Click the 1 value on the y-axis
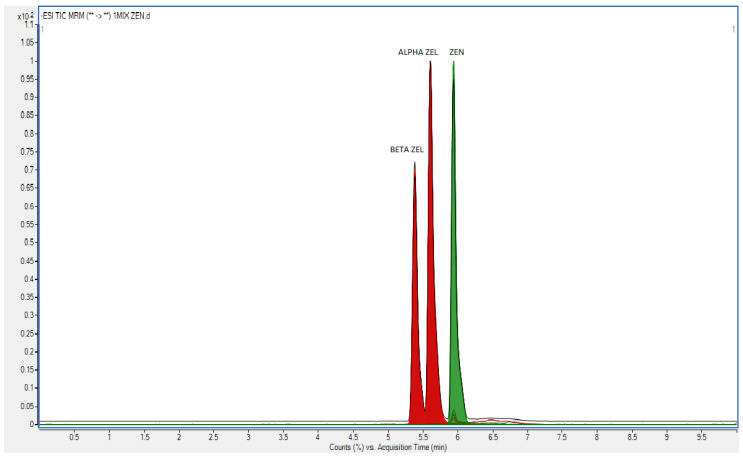The width and height of the screenshot is (743, 458). point(32,61)
